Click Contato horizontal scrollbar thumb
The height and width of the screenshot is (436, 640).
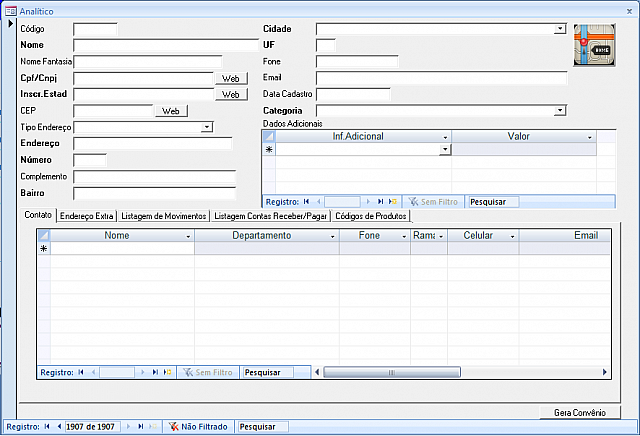point(392,372)
